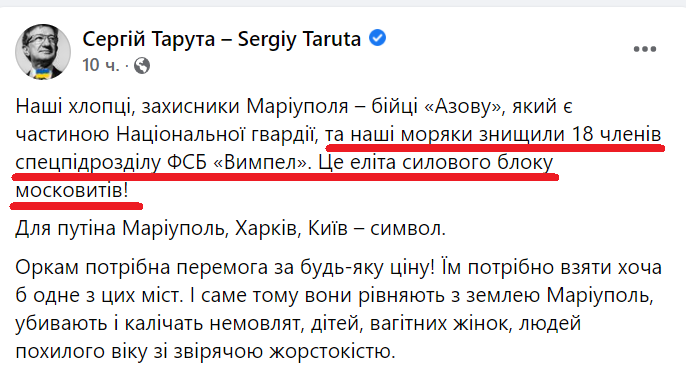The image size is (686, 376).
Task: Open the "Сергій Тарута" Cyrillic name link
Action: pyautogui.click(x=149, y=39)
